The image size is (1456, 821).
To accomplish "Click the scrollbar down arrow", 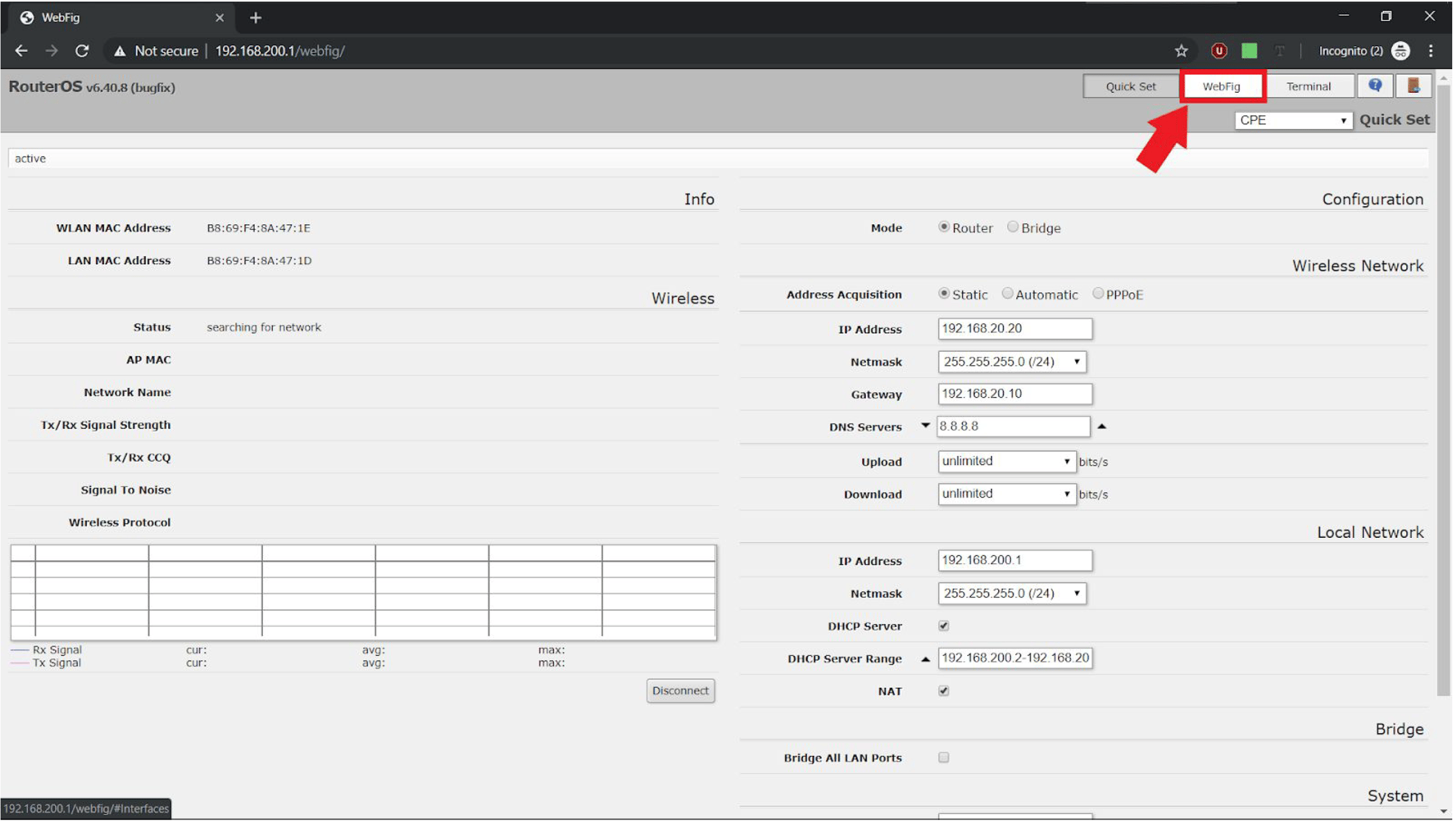I will [x=1443, y=811].
